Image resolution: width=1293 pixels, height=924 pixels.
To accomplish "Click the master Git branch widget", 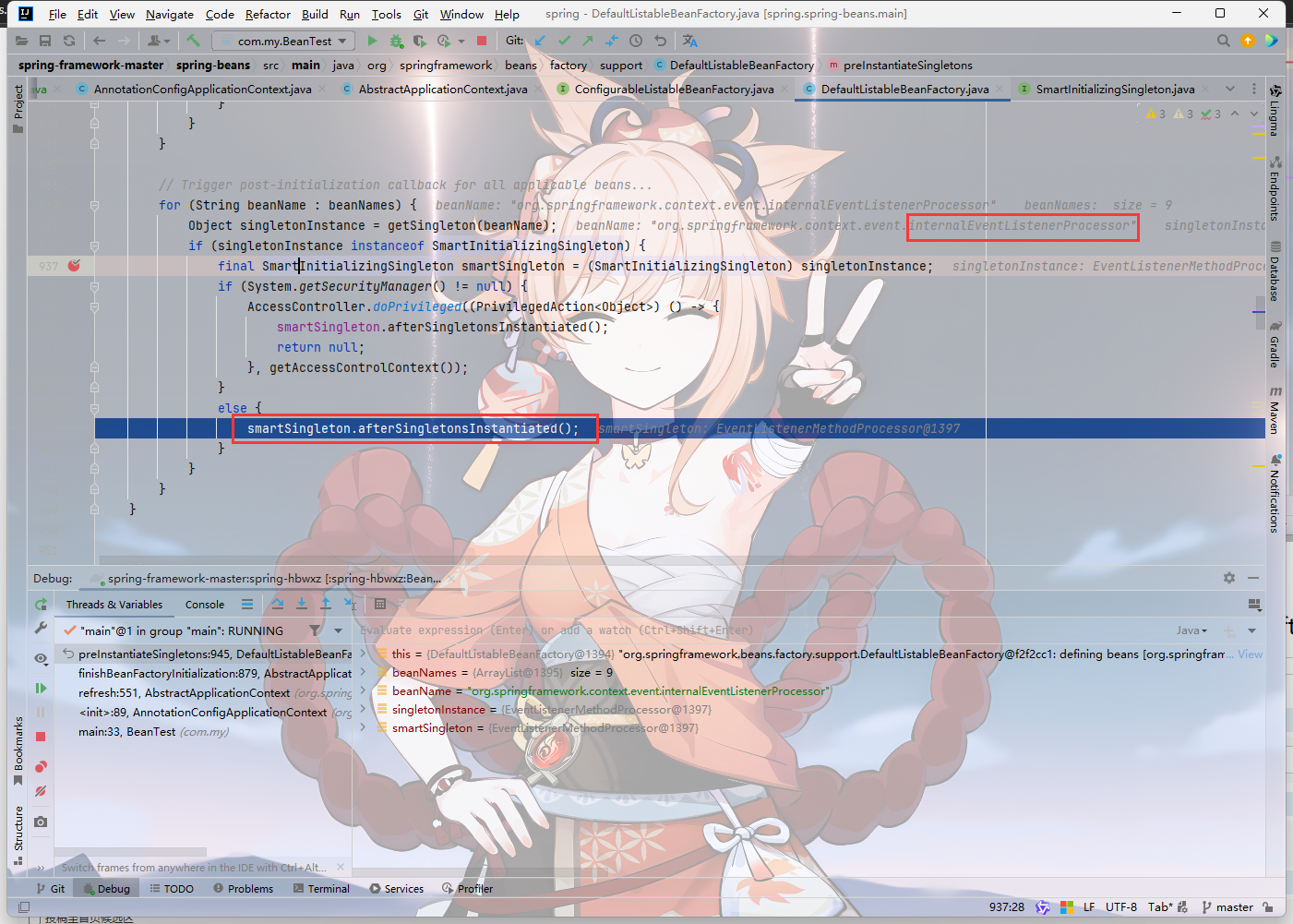I will pyautogui.click(x=1227, y=907).
